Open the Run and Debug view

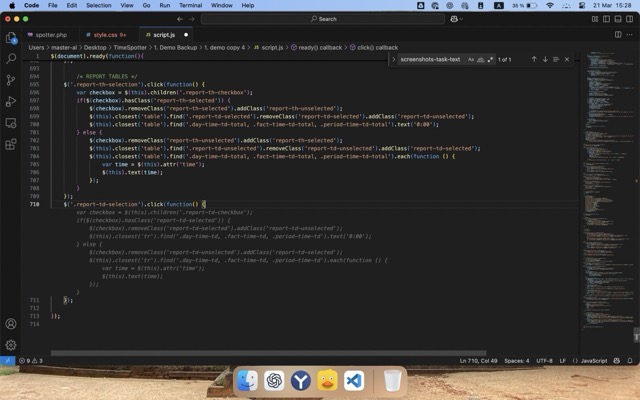(11, 101)
